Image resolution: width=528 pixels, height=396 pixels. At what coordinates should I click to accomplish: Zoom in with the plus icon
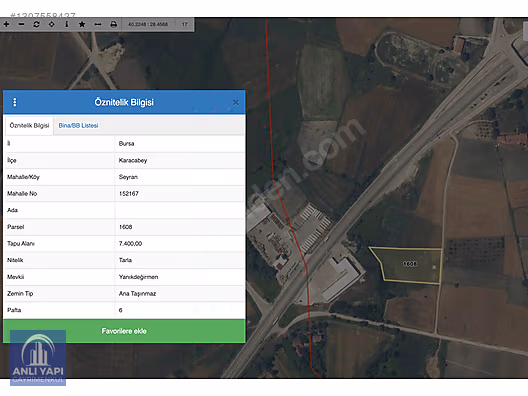click(6, 24)
